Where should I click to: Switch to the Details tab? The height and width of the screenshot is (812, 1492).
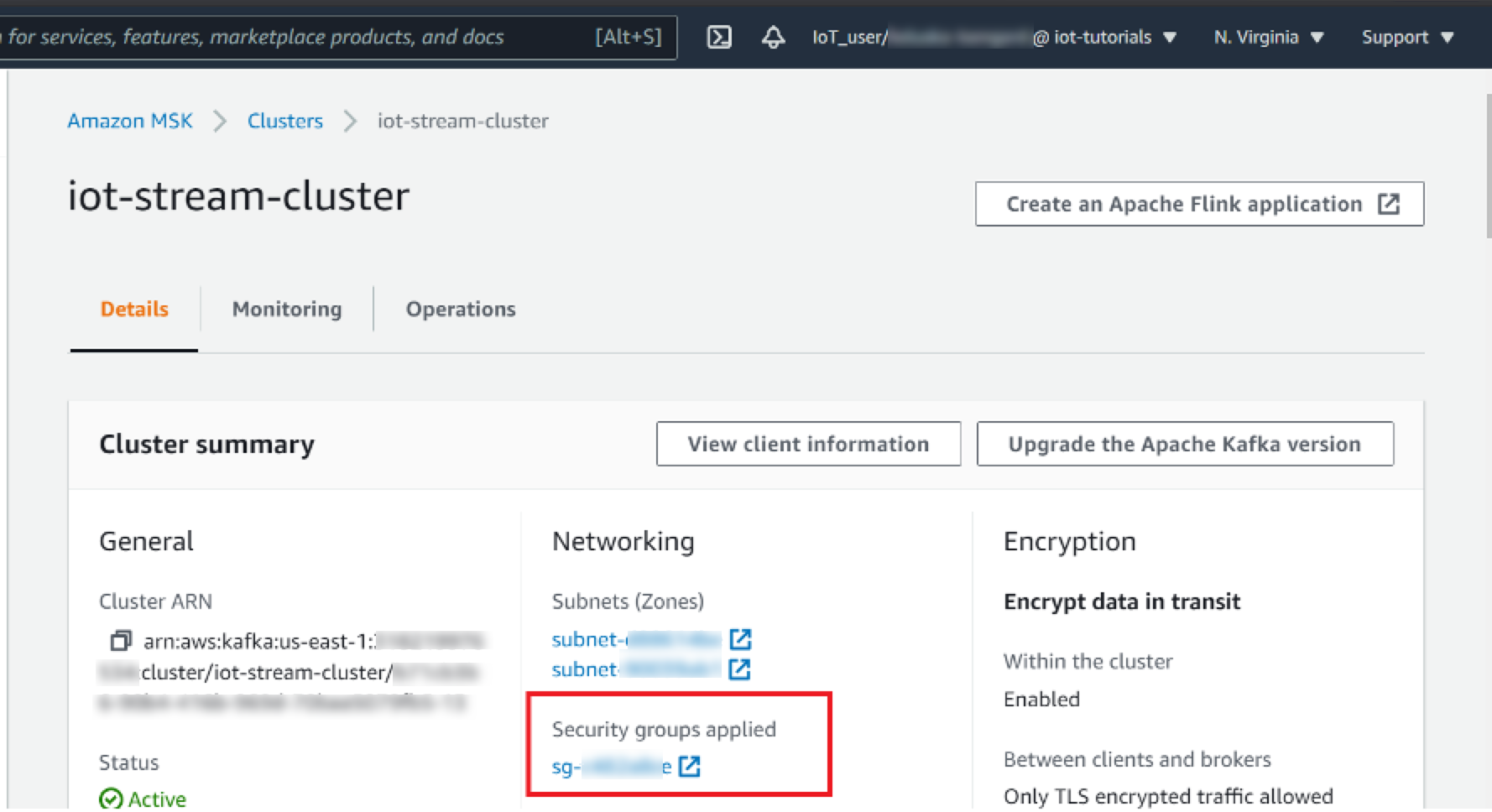[x=134, y=309]
